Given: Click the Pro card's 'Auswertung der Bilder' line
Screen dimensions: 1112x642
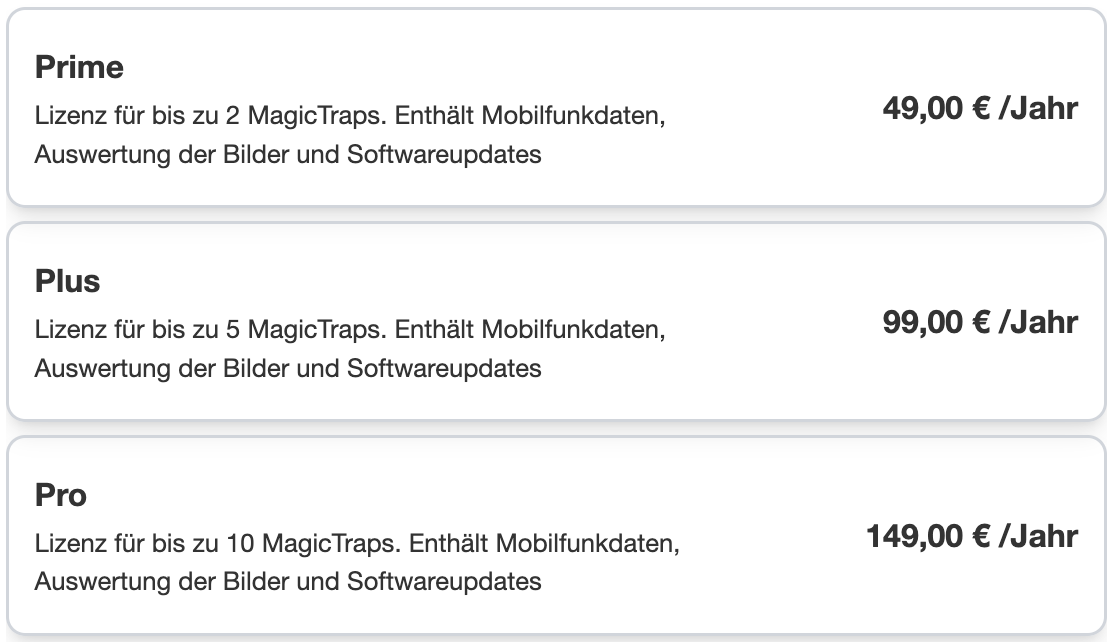Looking at the screenshot, I should 288,582.
